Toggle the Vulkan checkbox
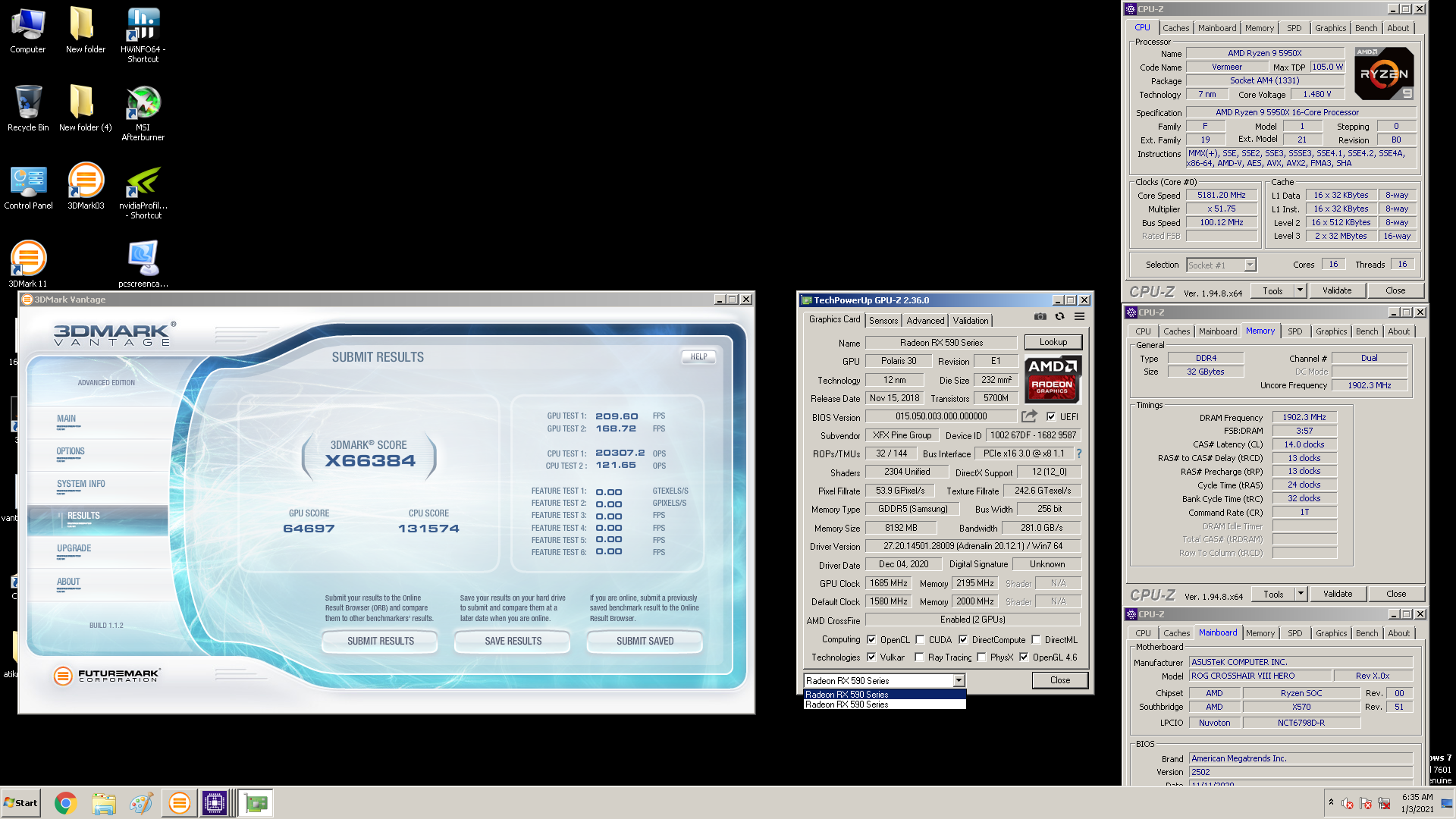Viewport: 1456px width, 819px height. coord(871,657)
